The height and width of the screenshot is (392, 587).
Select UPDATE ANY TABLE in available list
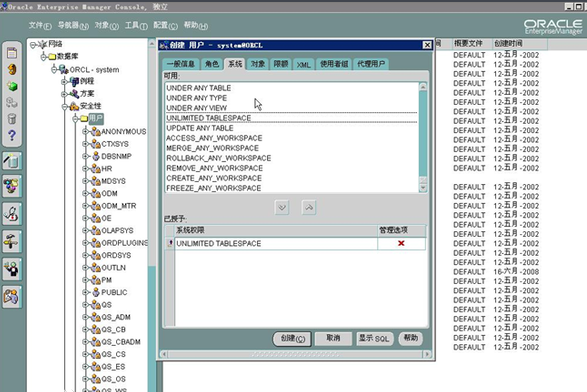pyautogui.click(x=200, y=128)
